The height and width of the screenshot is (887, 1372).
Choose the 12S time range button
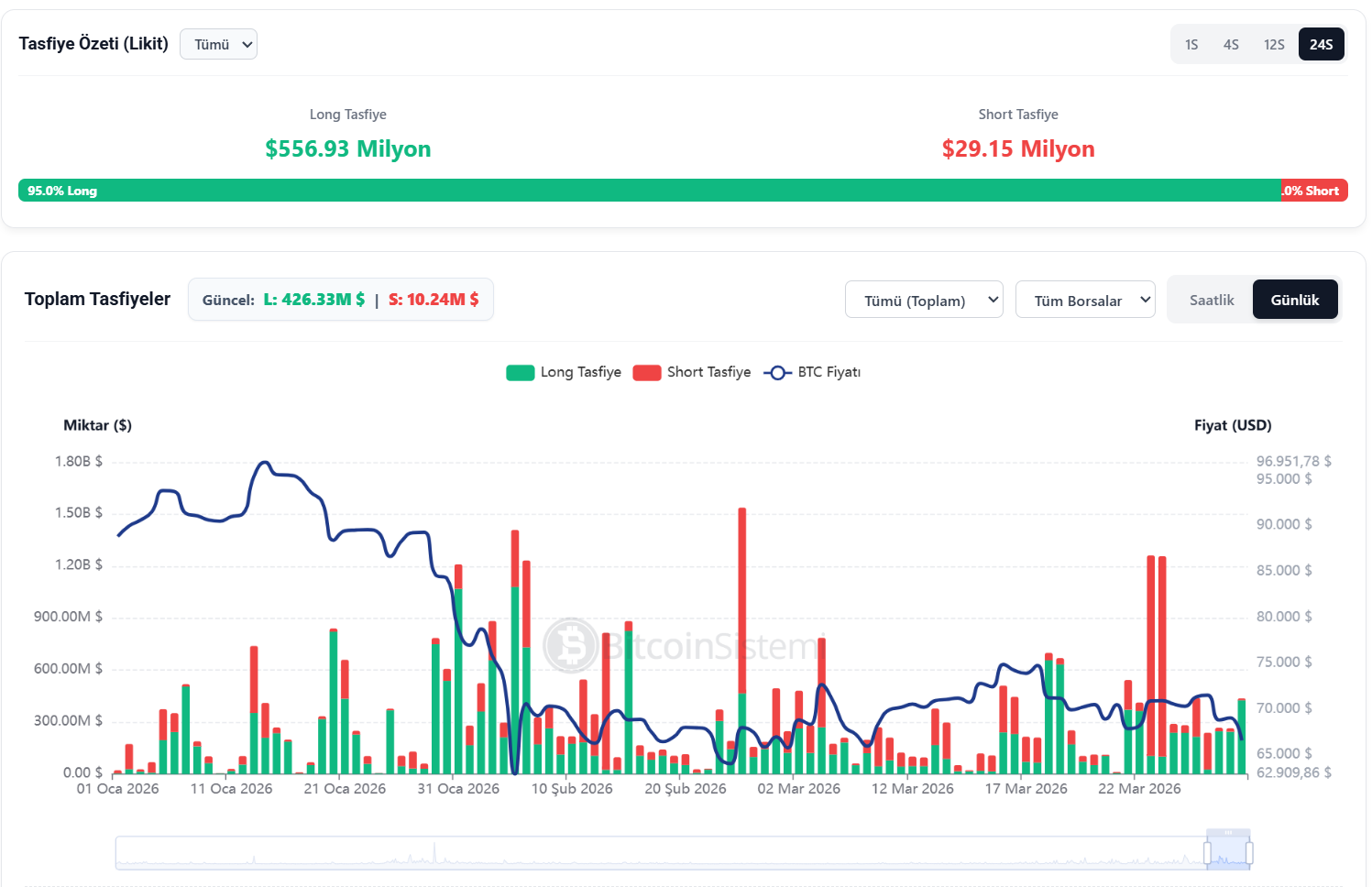tap(1274, 45)
